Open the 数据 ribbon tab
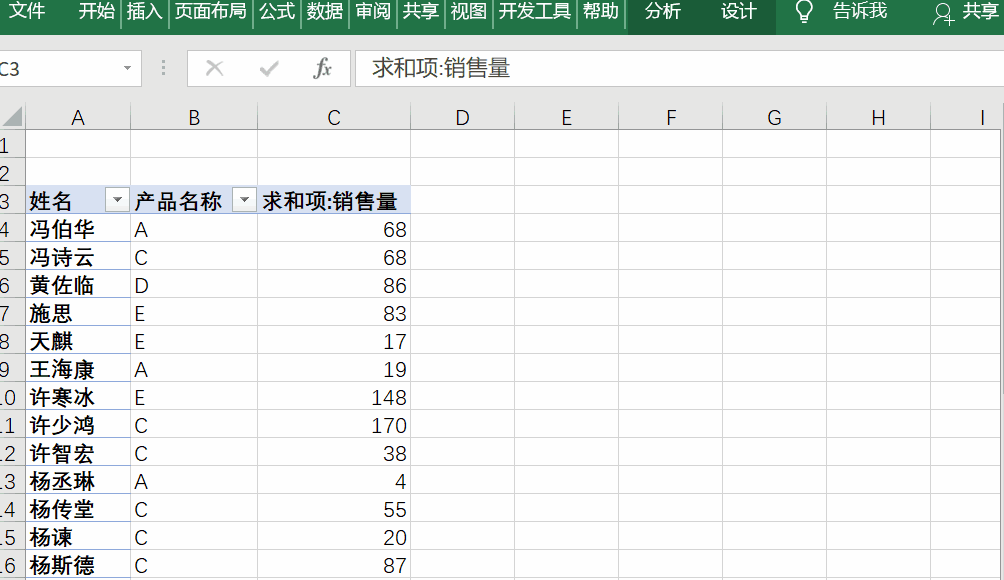Viewport: 1004px width, 580px height. tap(325, 11)
